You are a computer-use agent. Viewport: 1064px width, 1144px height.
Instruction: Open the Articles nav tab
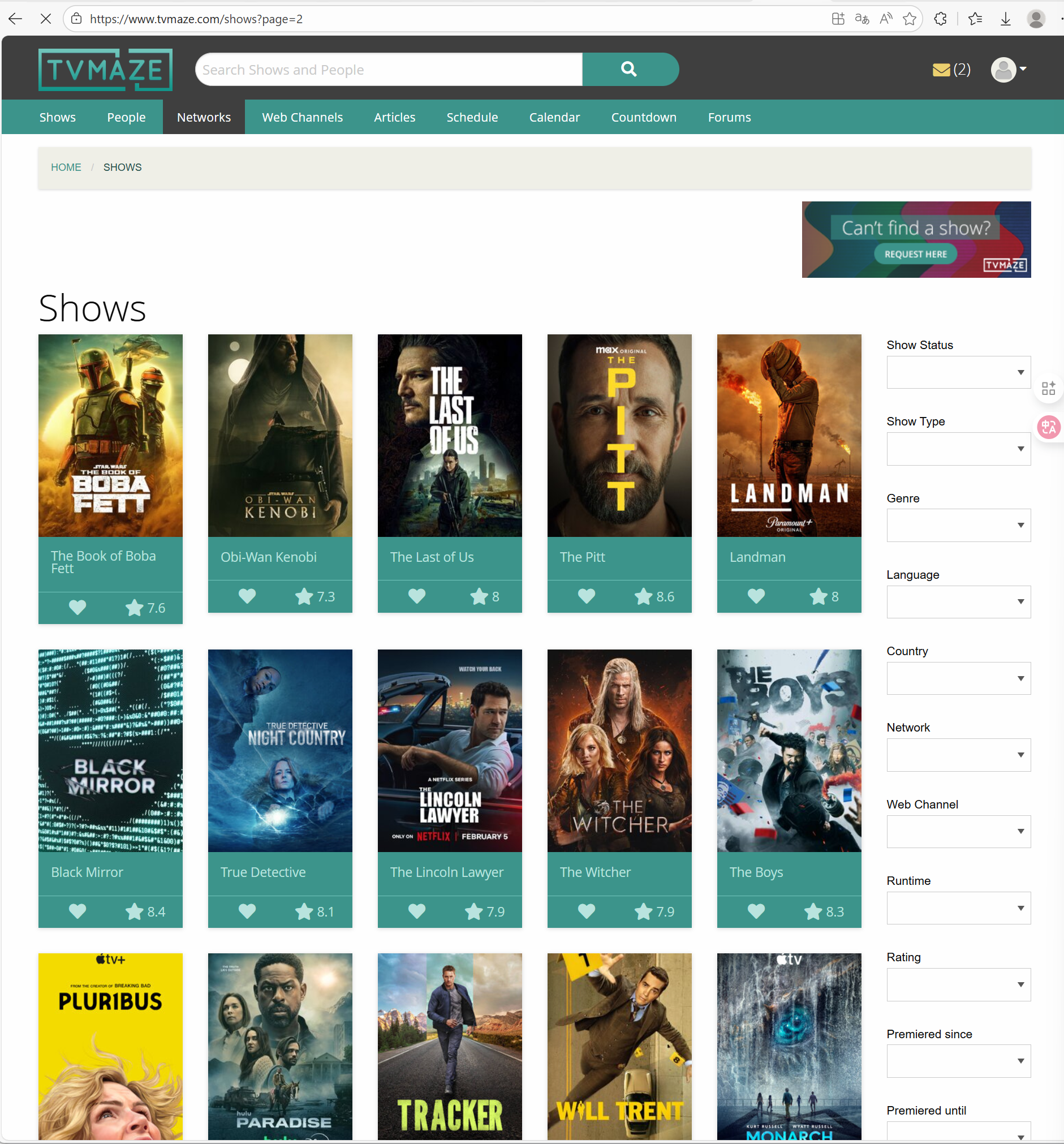[394, 117]
